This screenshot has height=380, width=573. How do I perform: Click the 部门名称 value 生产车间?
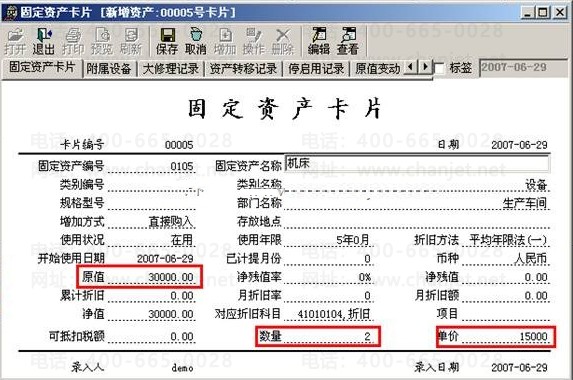(525, 203)
